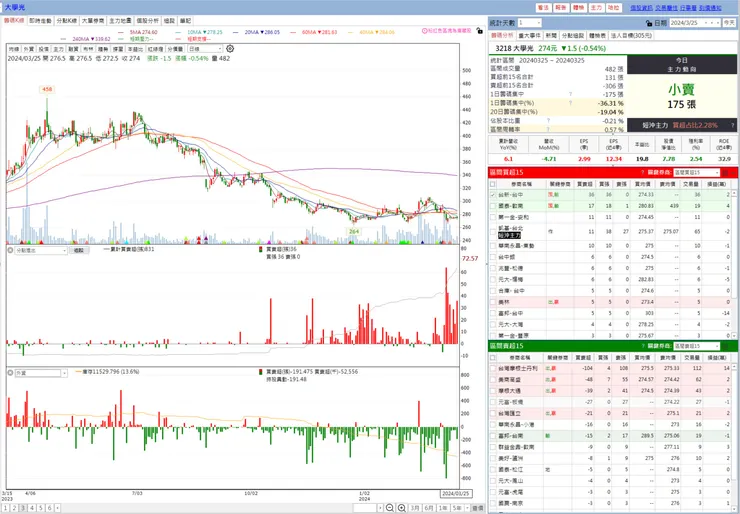Viewport: 740px width, 514px height.
Task: Open the 日期 date picker 2024/3/25
Action: tap(695, 23)
